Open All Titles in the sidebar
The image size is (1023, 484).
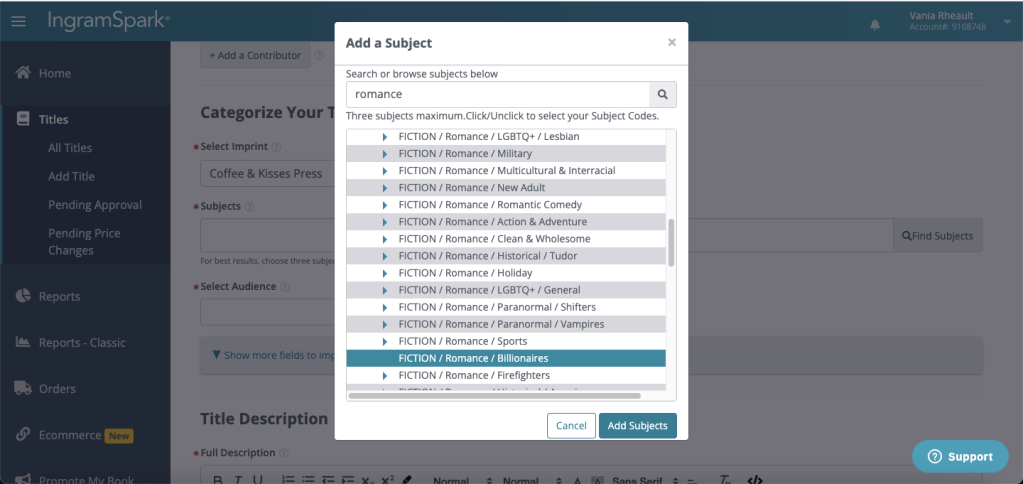(x=70, y=148)
